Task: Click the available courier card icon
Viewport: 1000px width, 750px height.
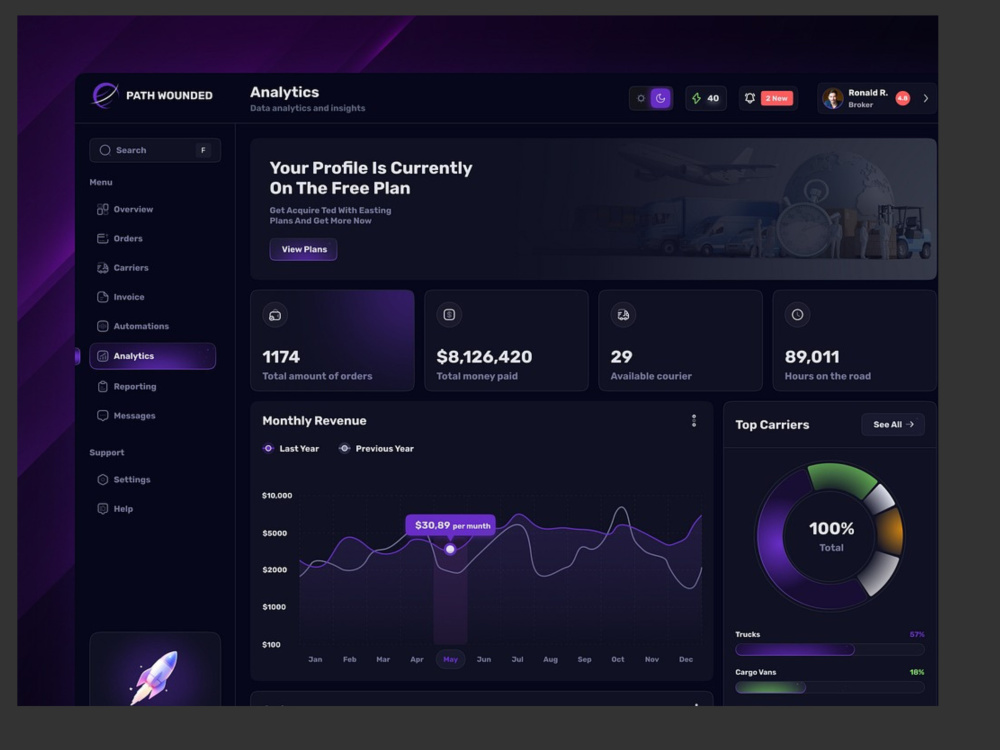Action: tap(623, 314)
